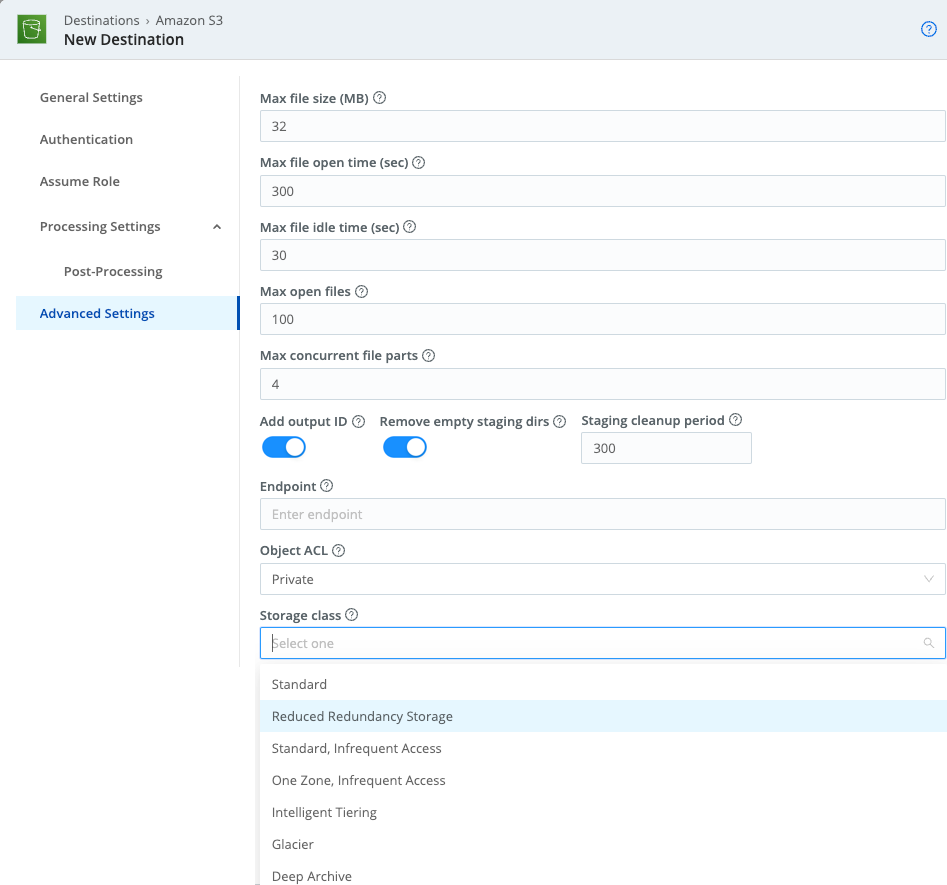947x885 pixels.
Task: Click the green S3 bucket logo
Action: coord(31,29)
